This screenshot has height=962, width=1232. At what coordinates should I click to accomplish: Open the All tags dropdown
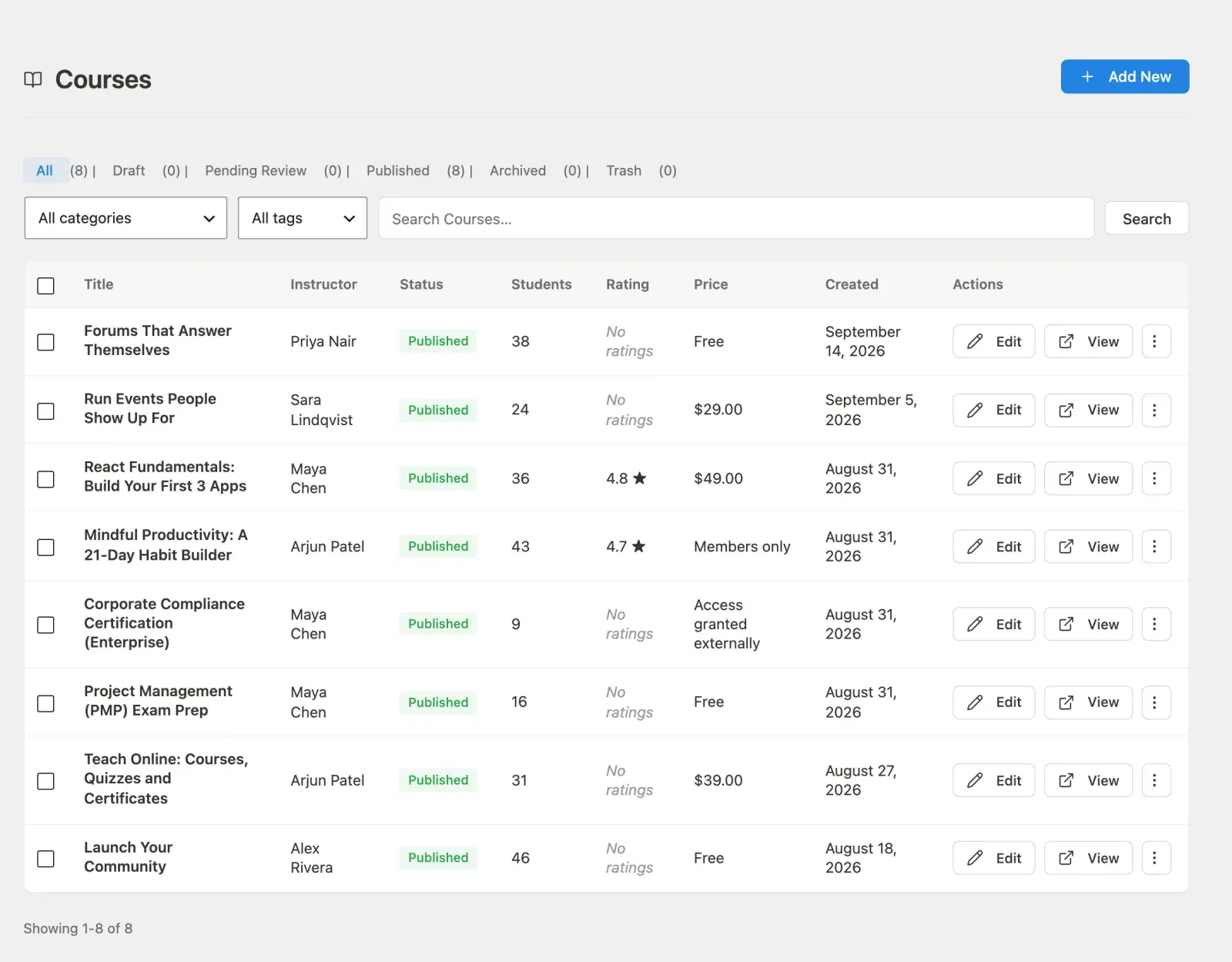tap(303, 218)
